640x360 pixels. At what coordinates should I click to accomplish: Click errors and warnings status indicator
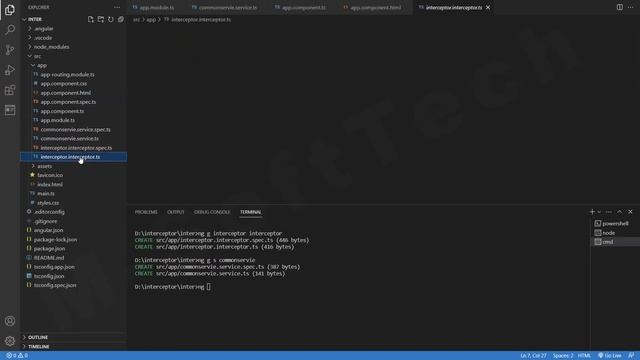[17, 356]
